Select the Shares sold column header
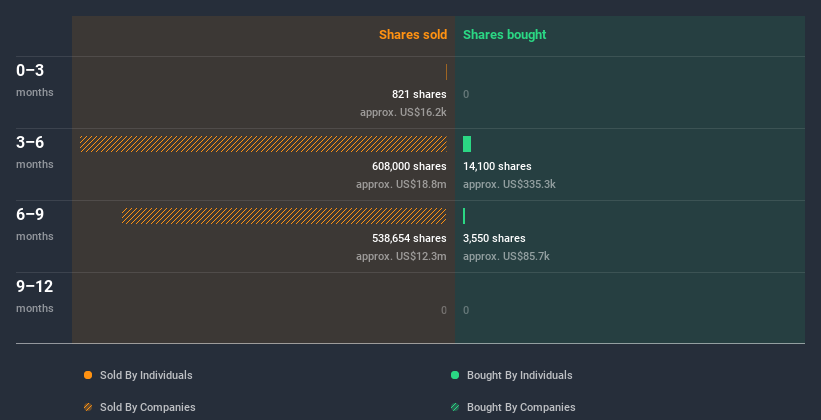Screen dimensions: 821x420 click(x=412, y=35)
